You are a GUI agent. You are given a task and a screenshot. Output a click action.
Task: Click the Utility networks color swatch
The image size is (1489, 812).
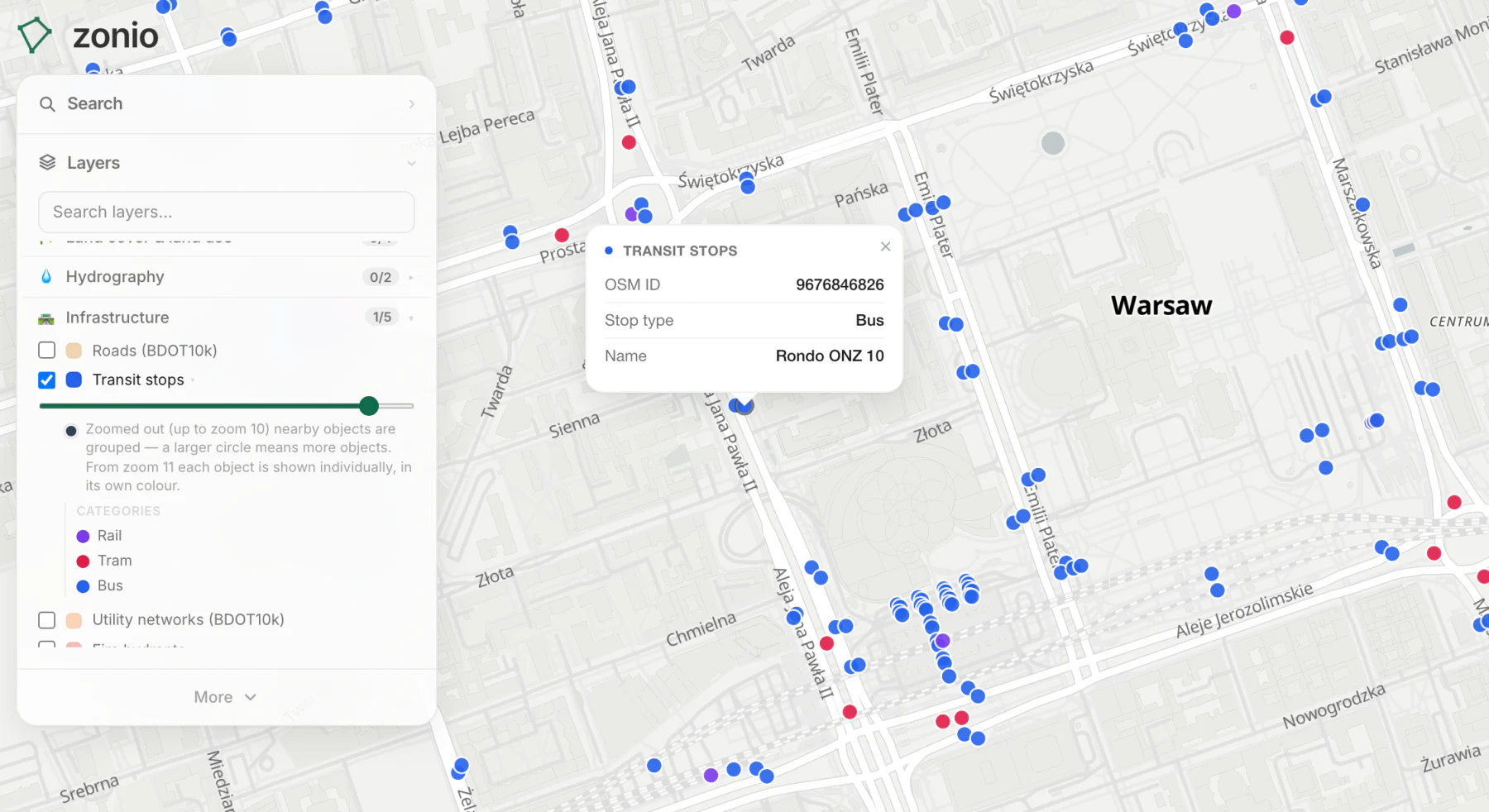tap(74, 620)
